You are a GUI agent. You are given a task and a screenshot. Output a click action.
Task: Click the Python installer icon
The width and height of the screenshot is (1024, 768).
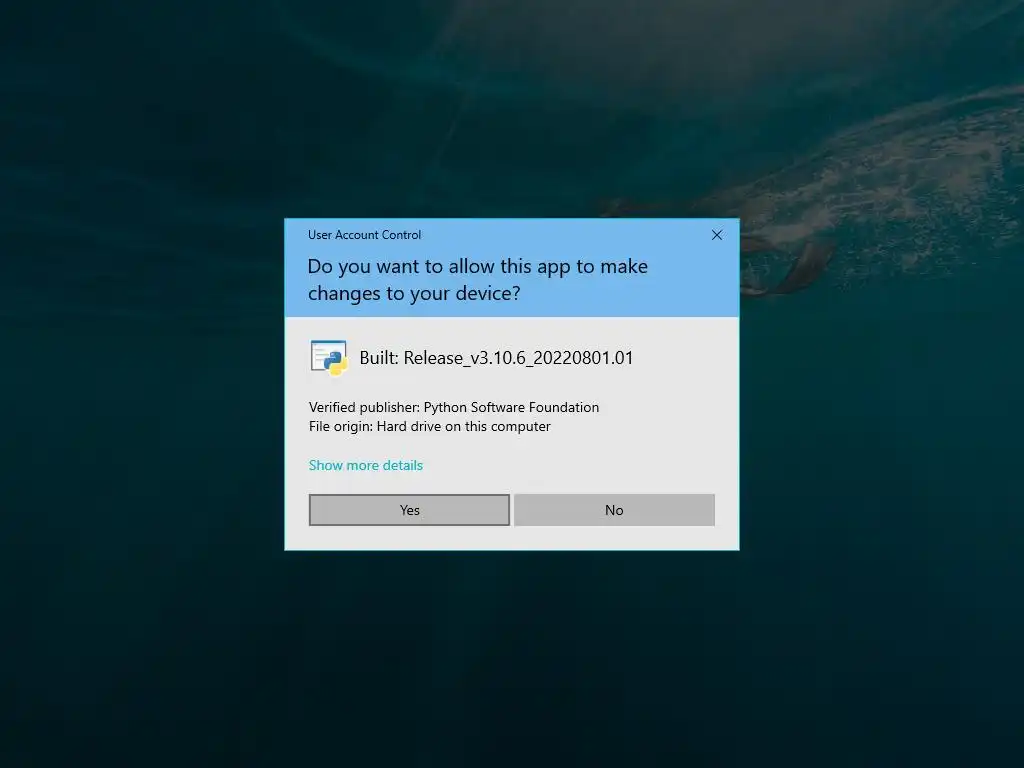click(x=328, y=358)
